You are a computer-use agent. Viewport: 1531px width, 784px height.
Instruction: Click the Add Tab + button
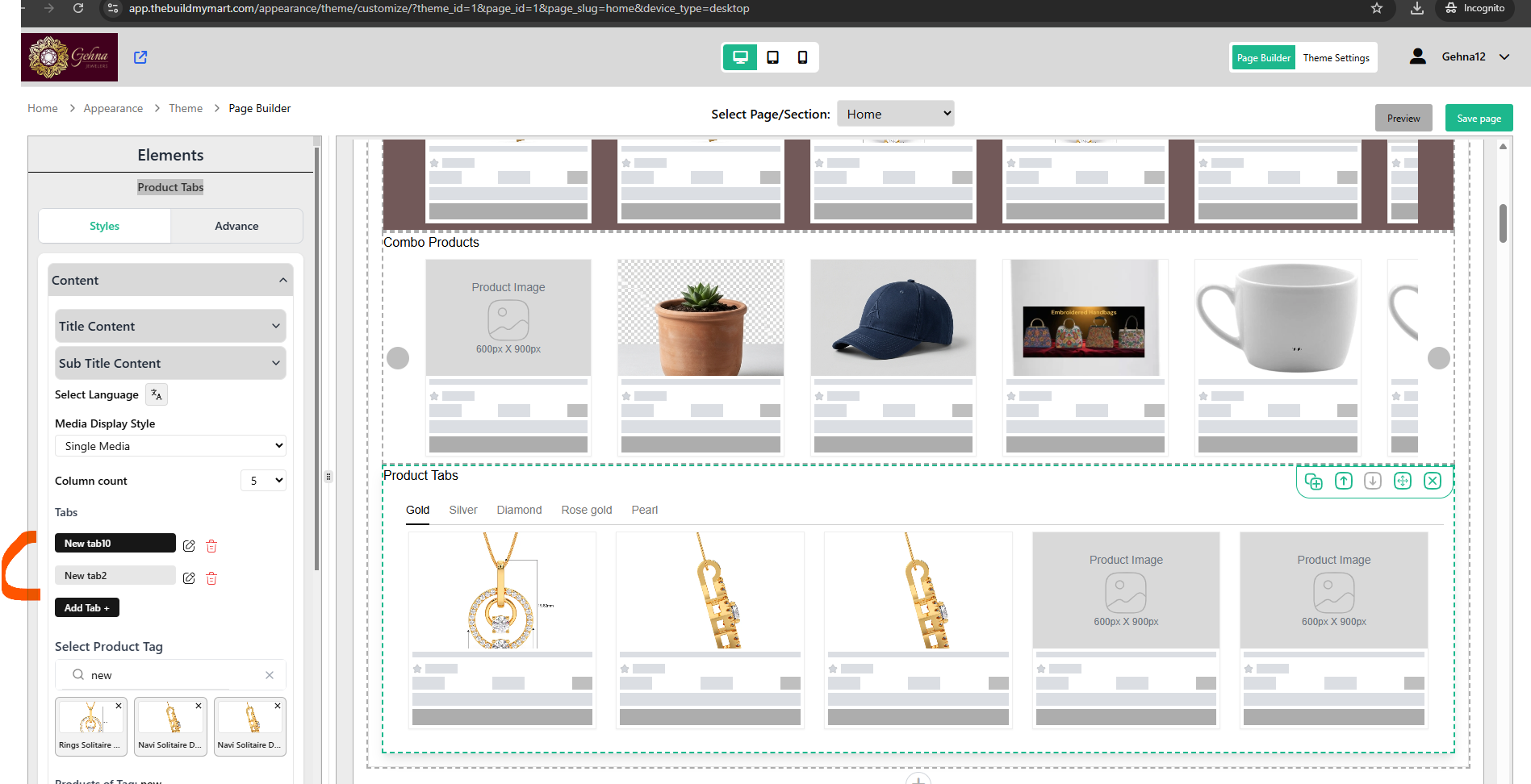click(87, 607)
